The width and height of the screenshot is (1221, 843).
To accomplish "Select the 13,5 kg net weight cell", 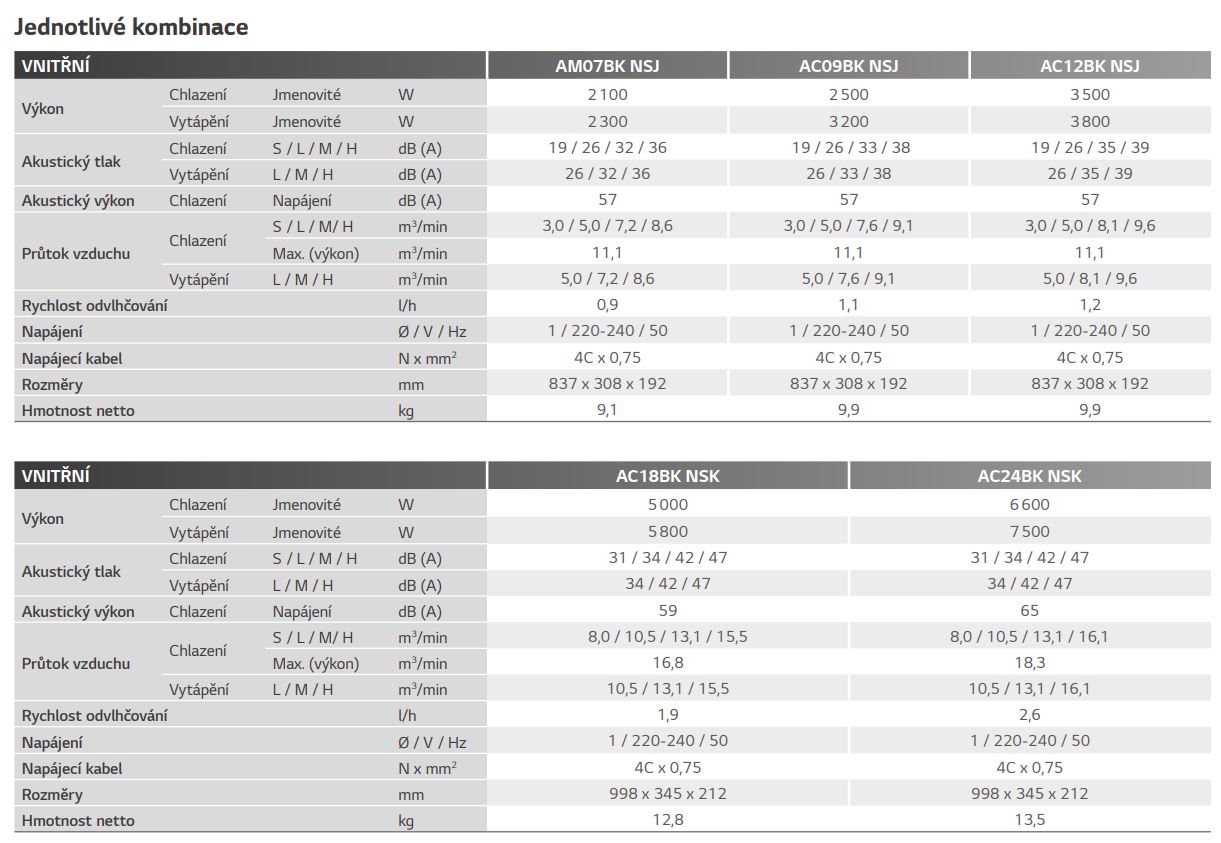I will coord(1029,820).
